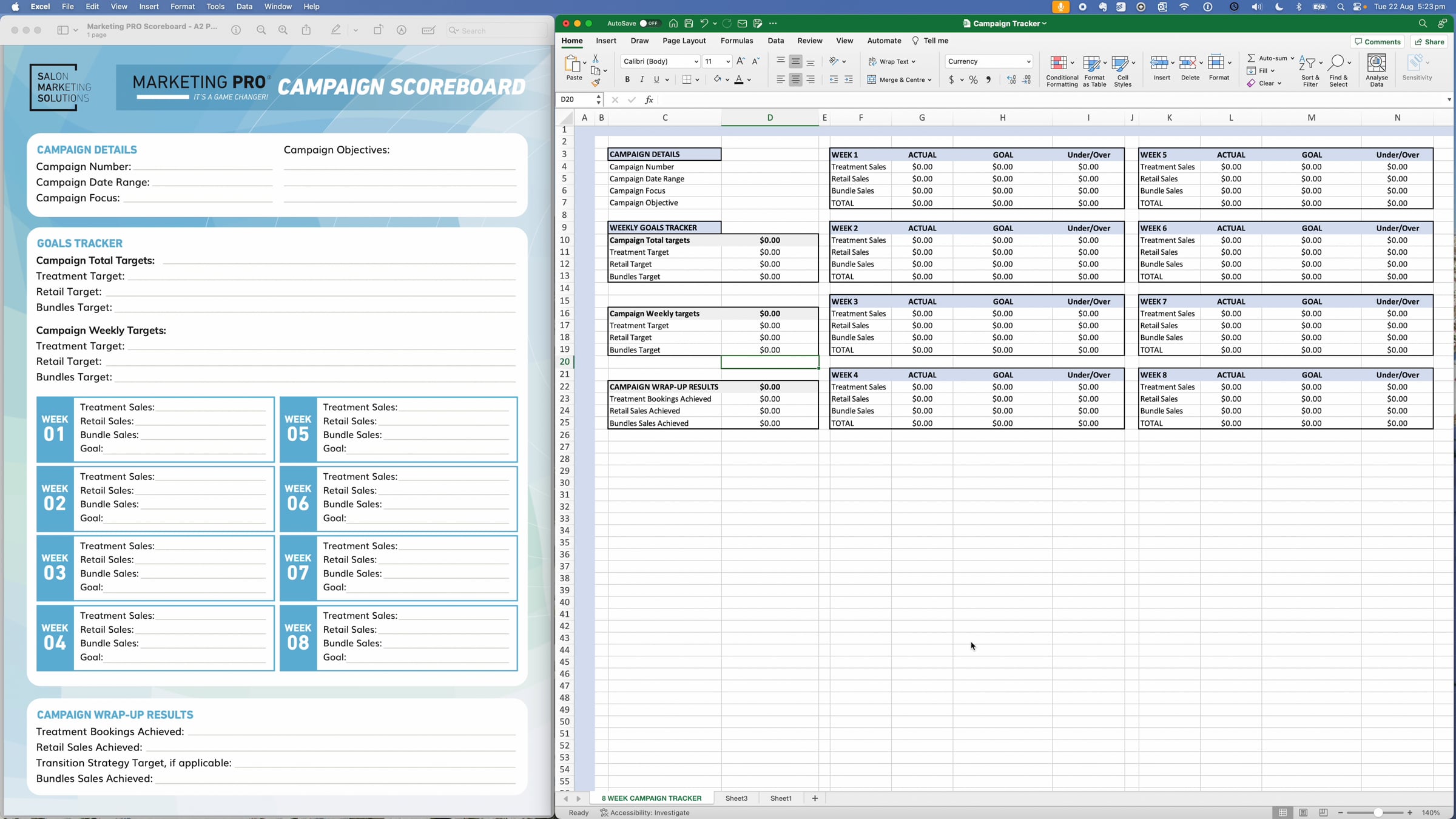Image resolution: width=1456 pixels, height=819 pixels.
Task: Click the Share button
Action: tap(1429, 42)
